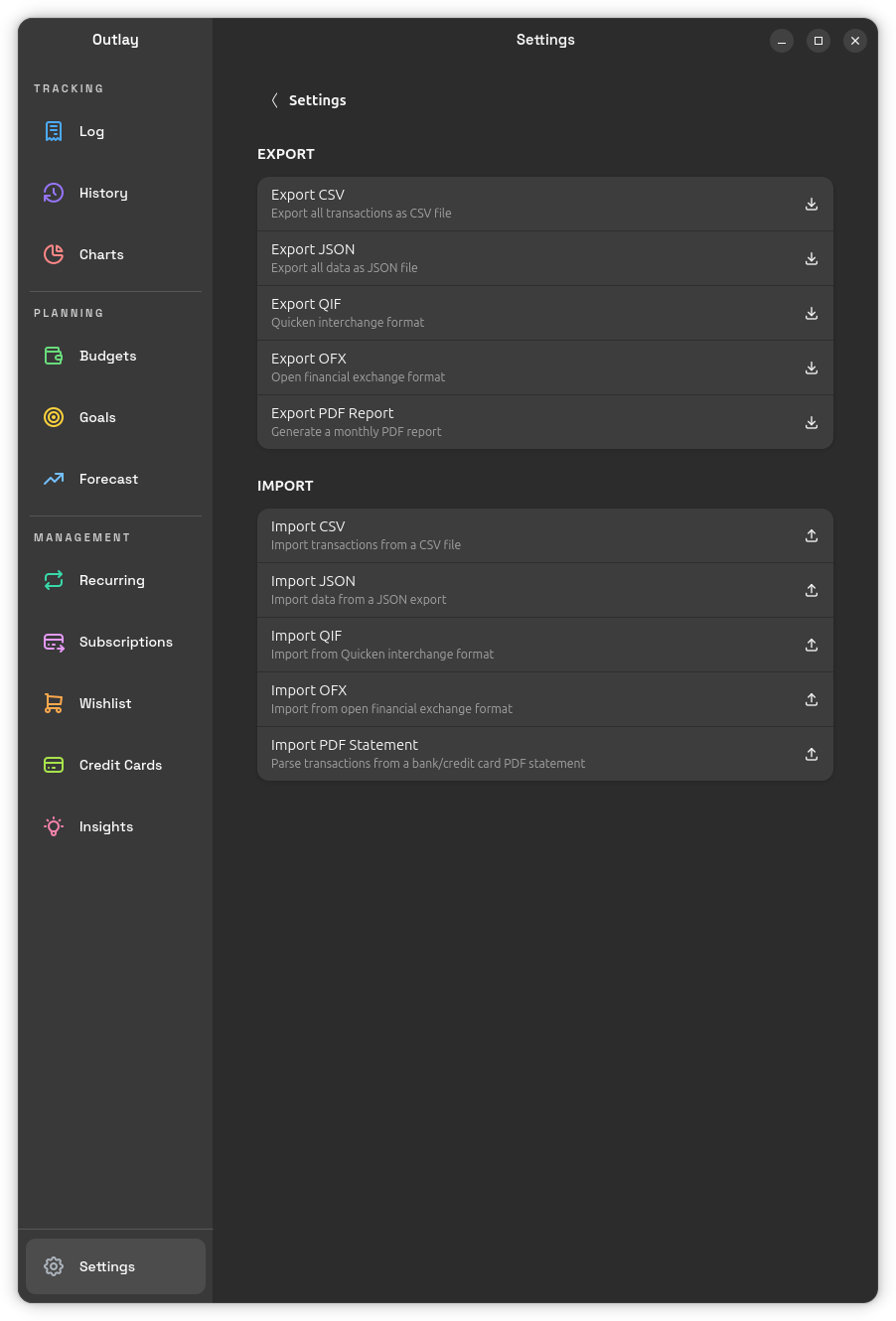This screenshot has height=1321, width=896.
Task: Choose Export OFX row
Action: point(544,367)
